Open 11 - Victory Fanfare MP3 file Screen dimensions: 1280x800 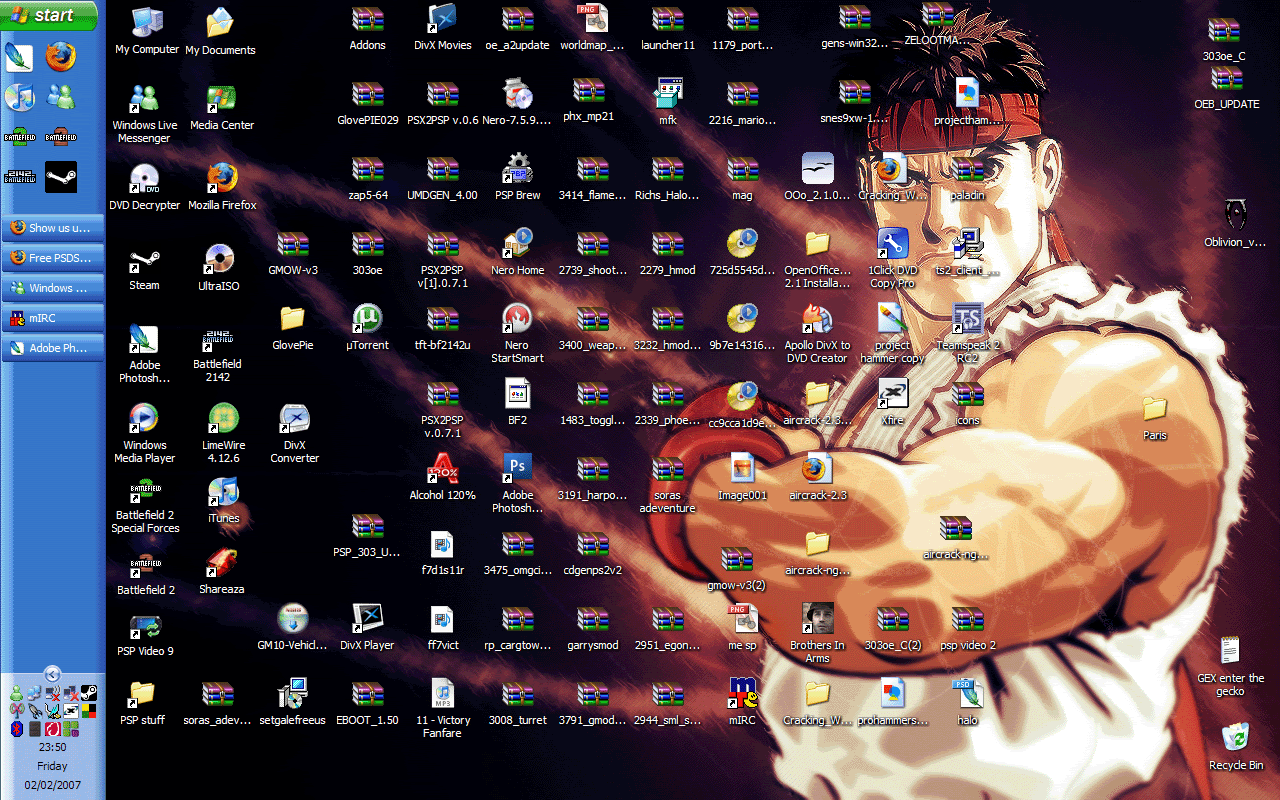pyautogui.click(x=442, y=708)
